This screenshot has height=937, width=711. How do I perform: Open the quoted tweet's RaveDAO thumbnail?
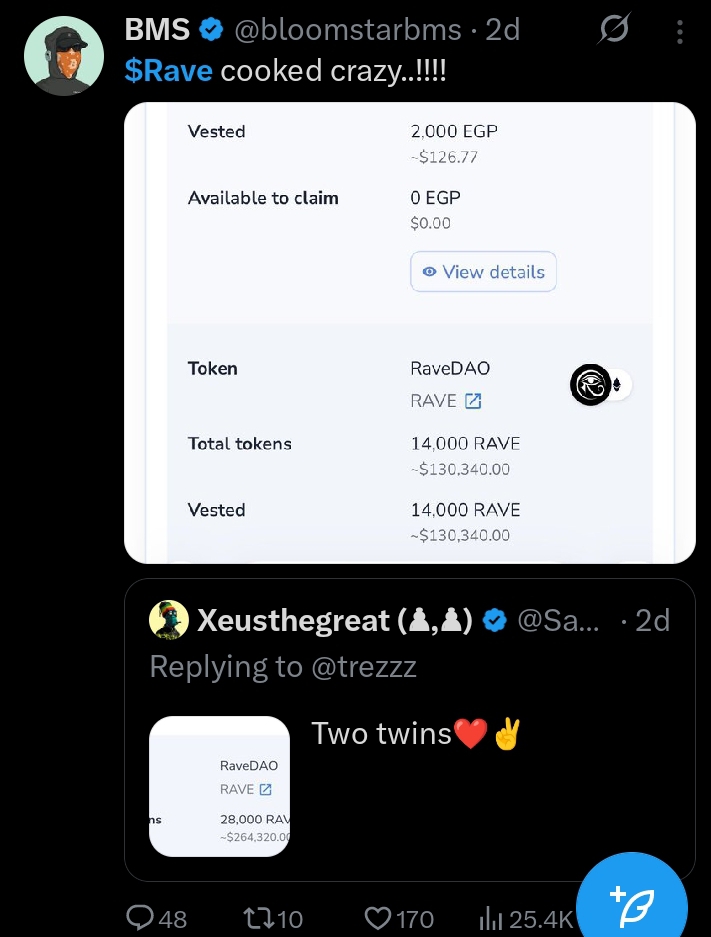click(219, 786)
